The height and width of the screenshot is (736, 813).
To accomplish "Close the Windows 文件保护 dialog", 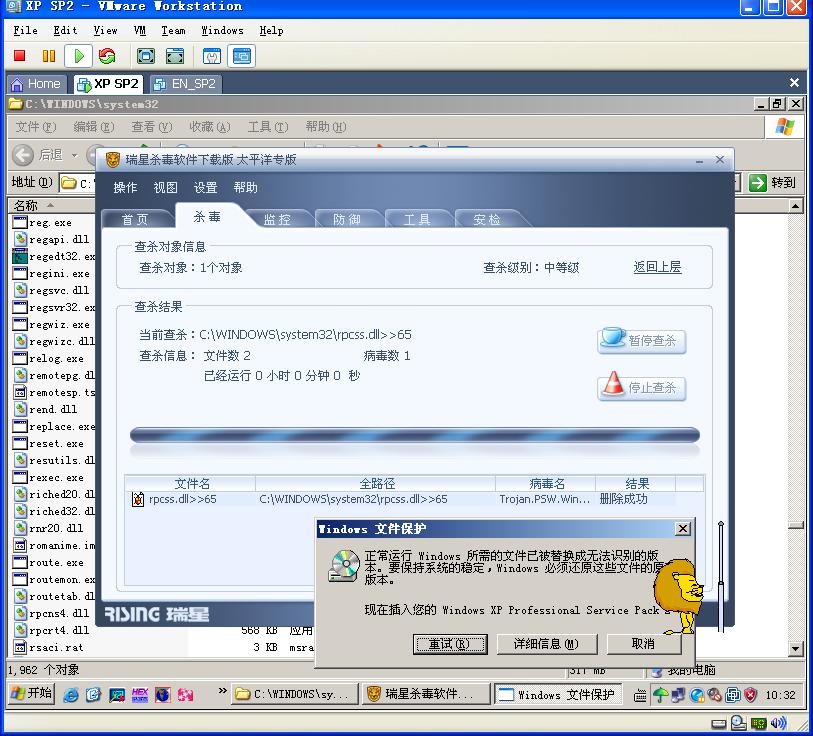I will 682,529.
